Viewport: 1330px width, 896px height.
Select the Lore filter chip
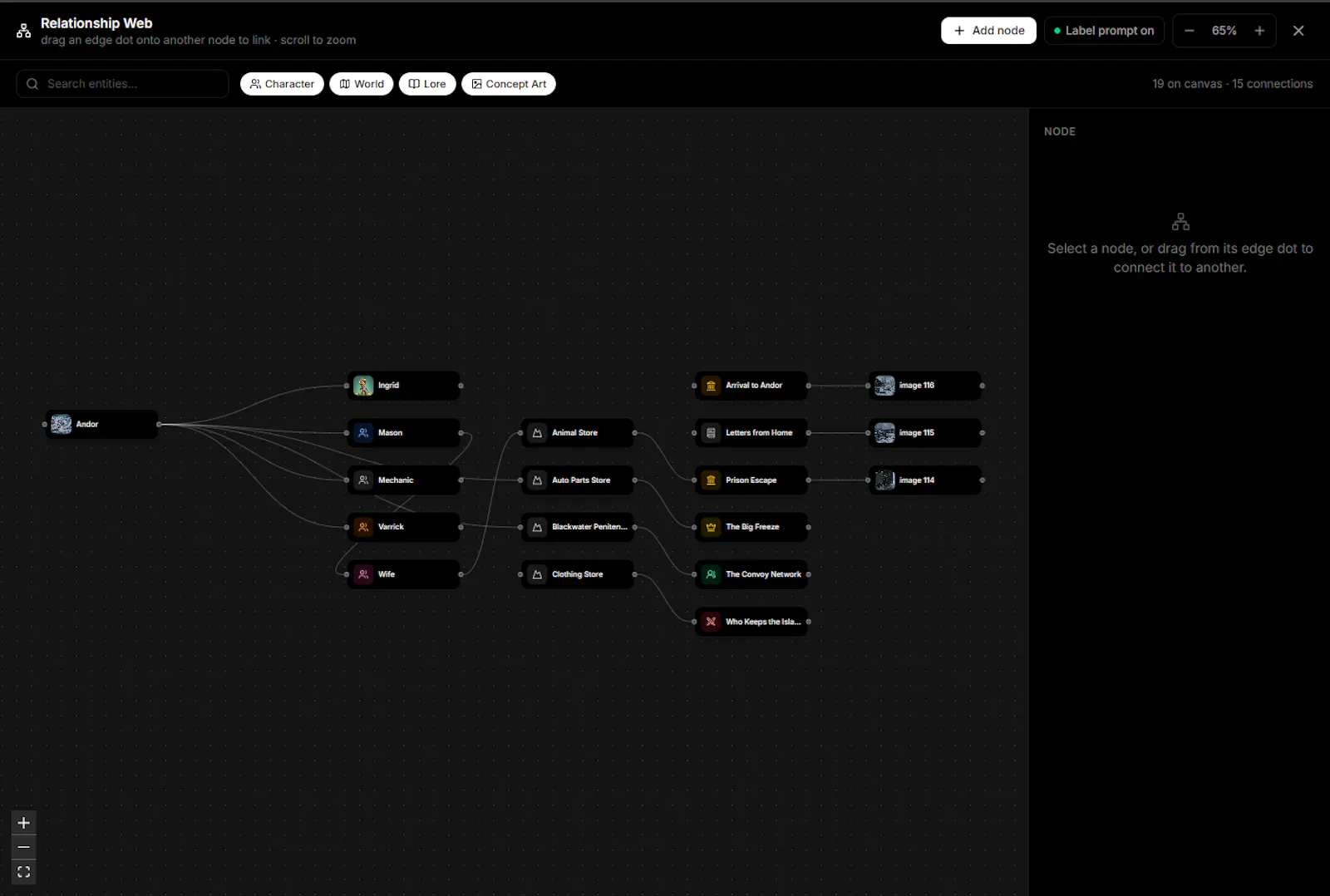(427, 84)
